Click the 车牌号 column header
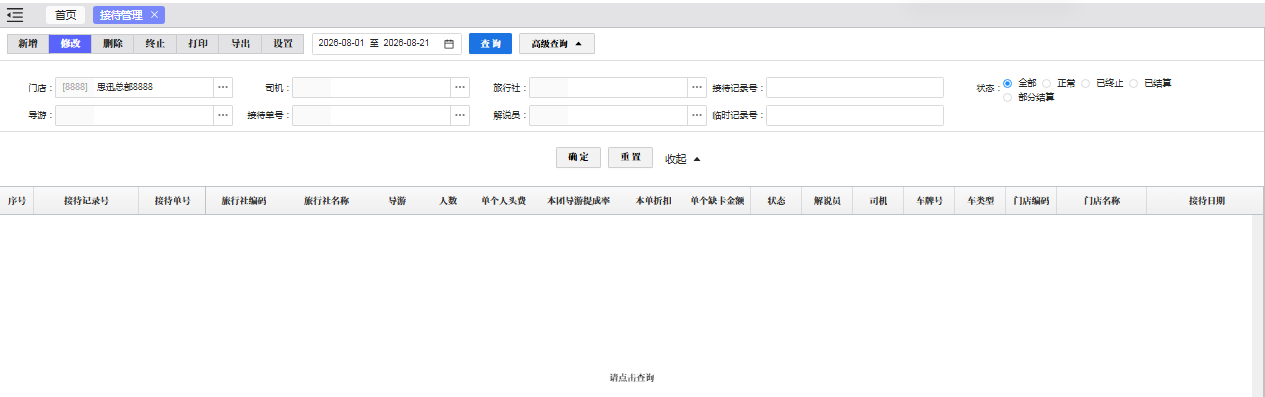This screenshot has height=397, width=1265. (x=929, y=201)
